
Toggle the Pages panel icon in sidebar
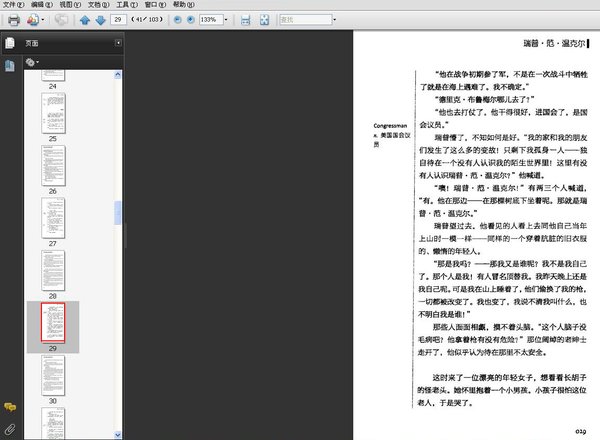point(10,43)
